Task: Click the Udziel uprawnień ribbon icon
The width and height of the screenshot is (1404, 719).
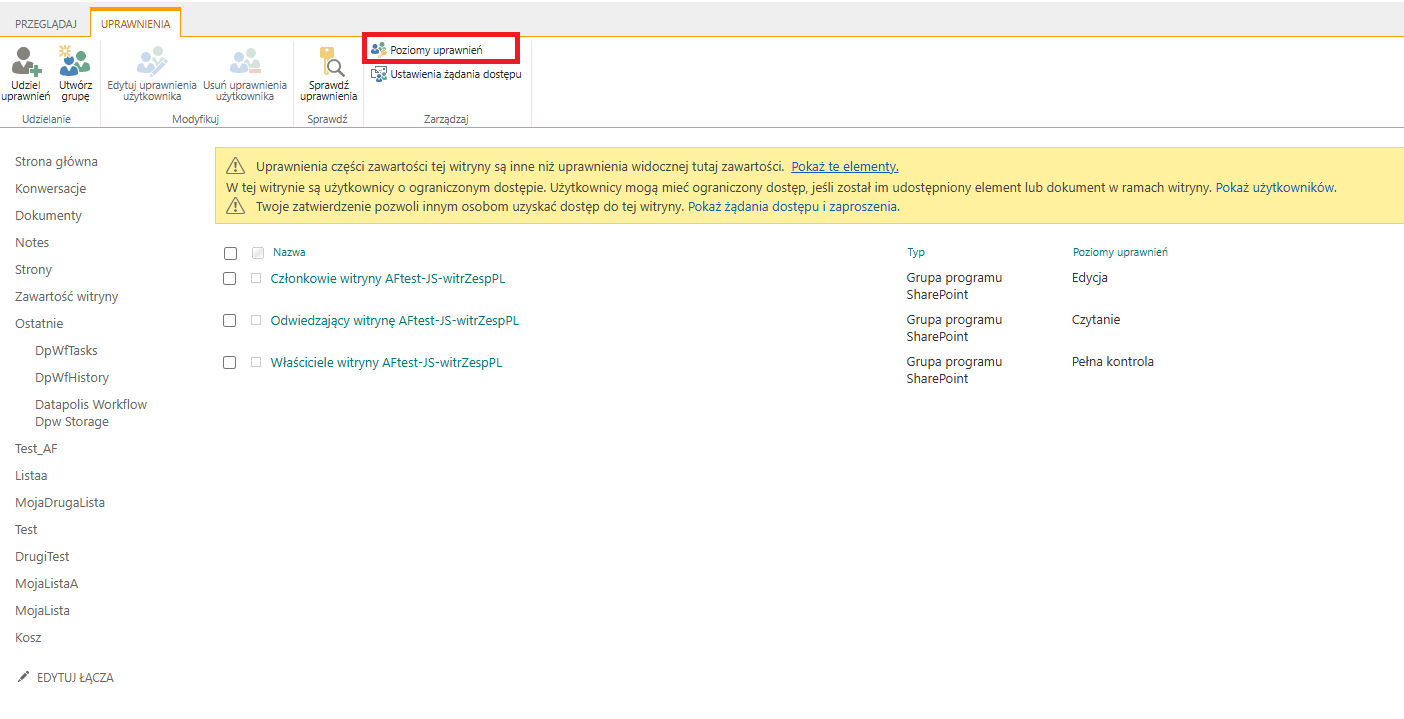Action: point(25,63)
